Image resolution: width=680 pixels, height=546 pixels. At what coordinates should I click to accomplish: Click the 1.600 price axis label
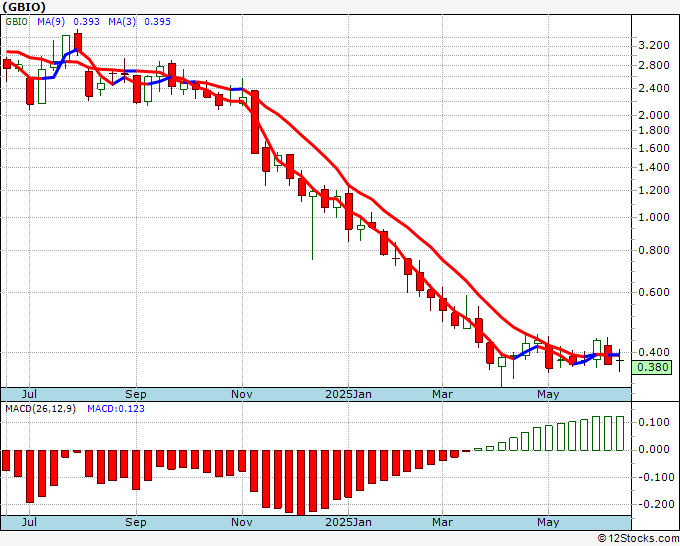654,148
